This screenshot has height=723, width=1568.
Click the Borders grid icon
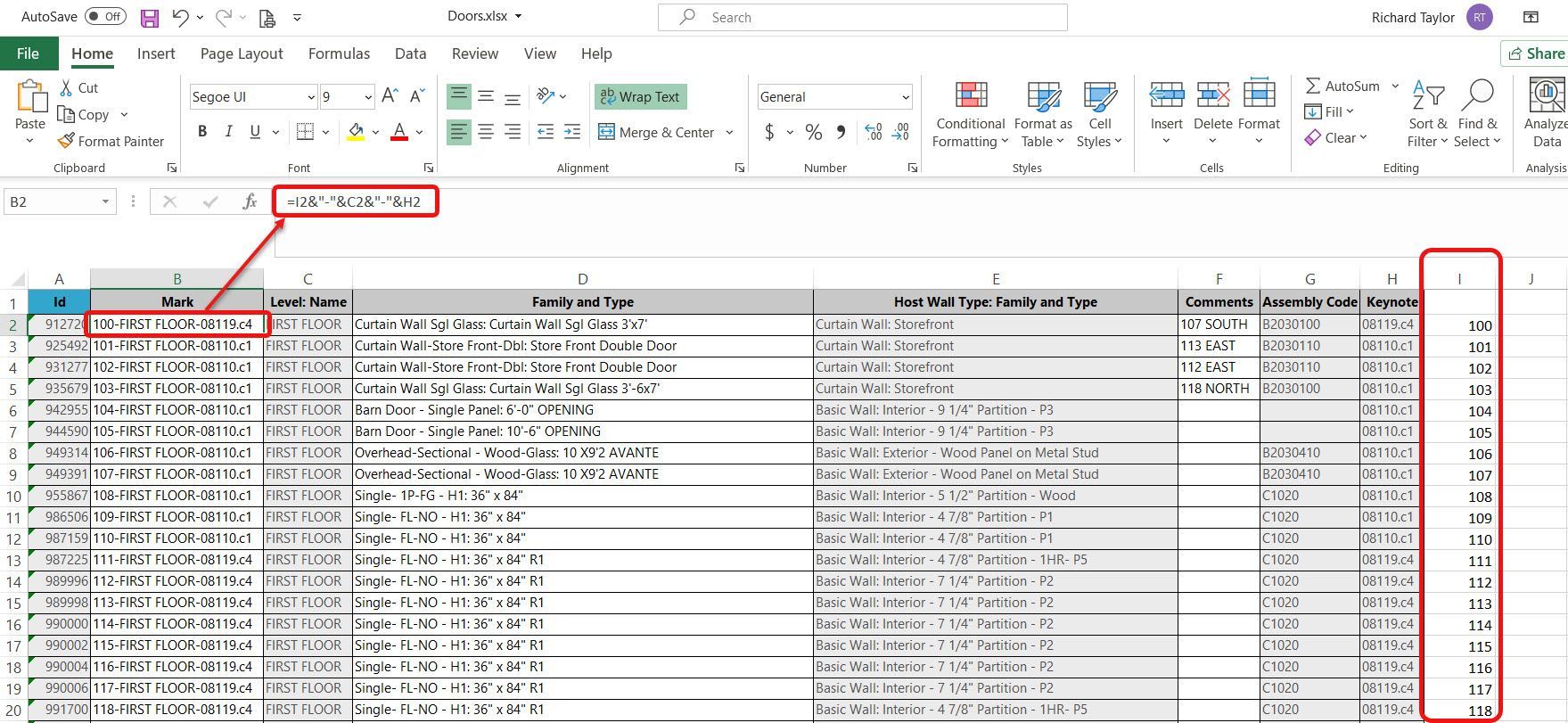coord(305,132)
